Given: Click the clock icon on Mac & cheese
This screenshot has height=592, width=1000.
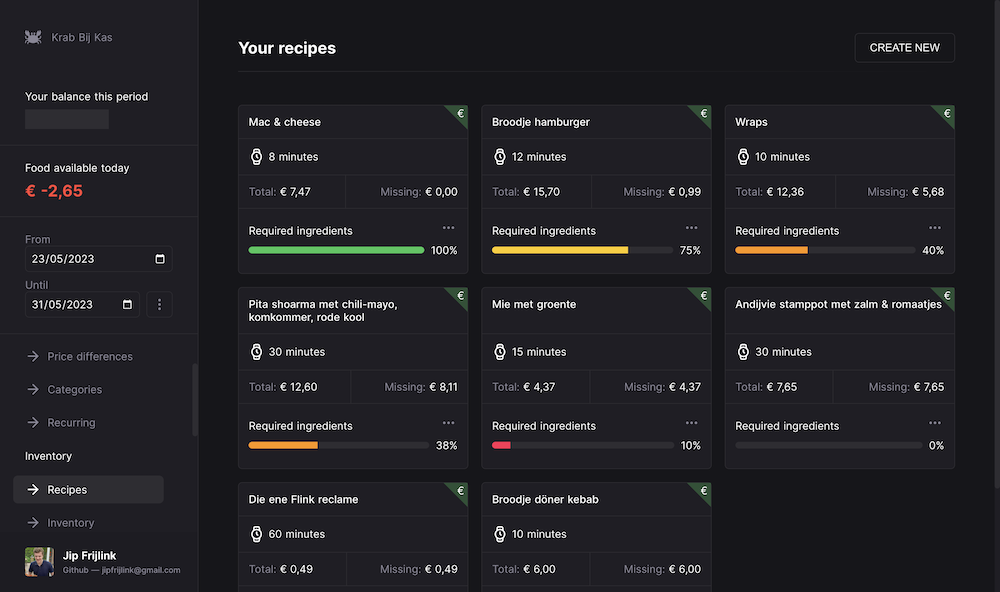Looking at the screenshot, I should pos(256,156).
